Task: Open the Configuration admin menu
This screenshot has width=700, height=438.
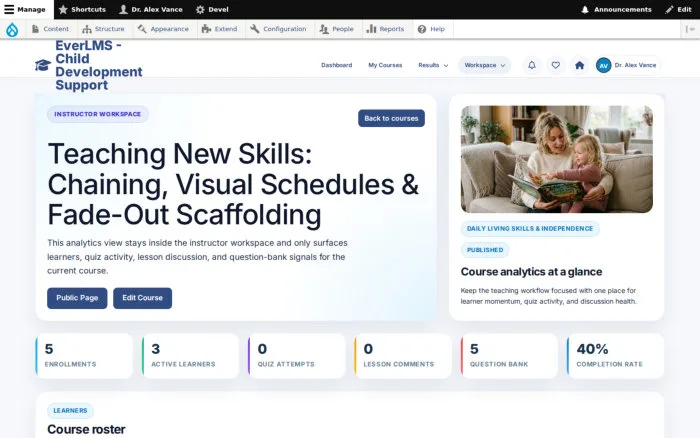Action: pos(278,29)
